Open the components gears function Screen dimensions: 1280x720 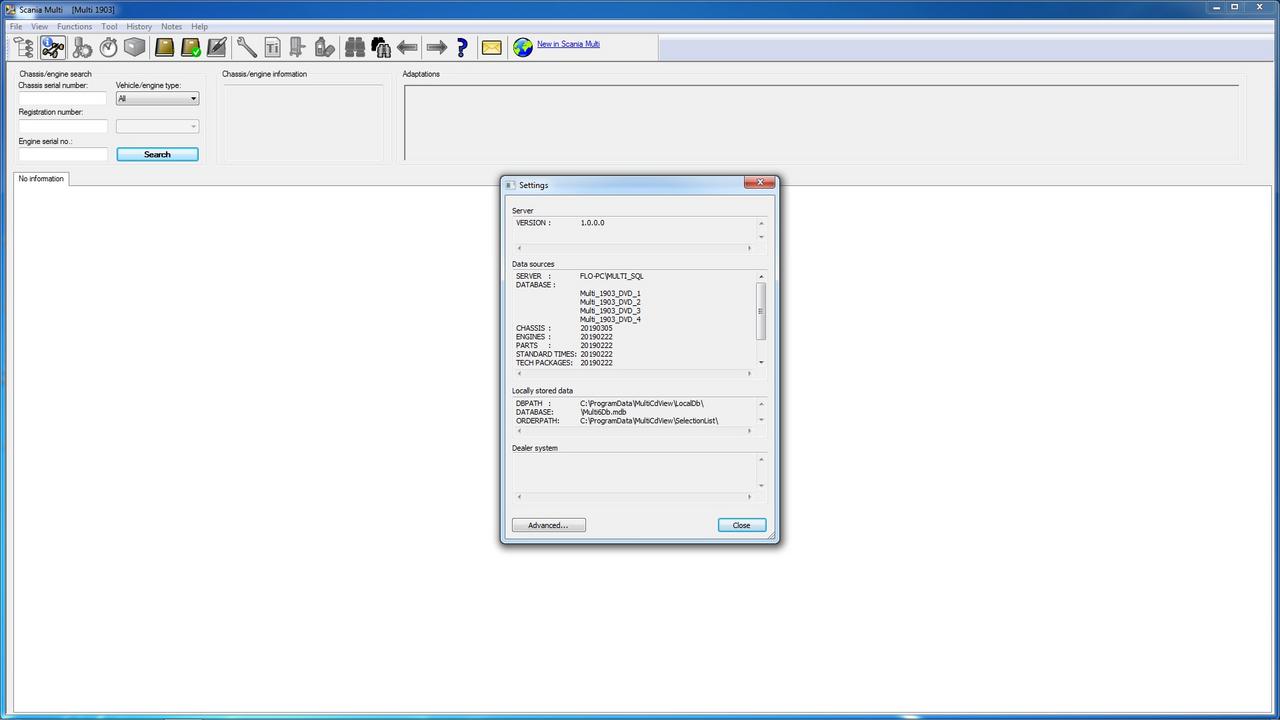80,47
